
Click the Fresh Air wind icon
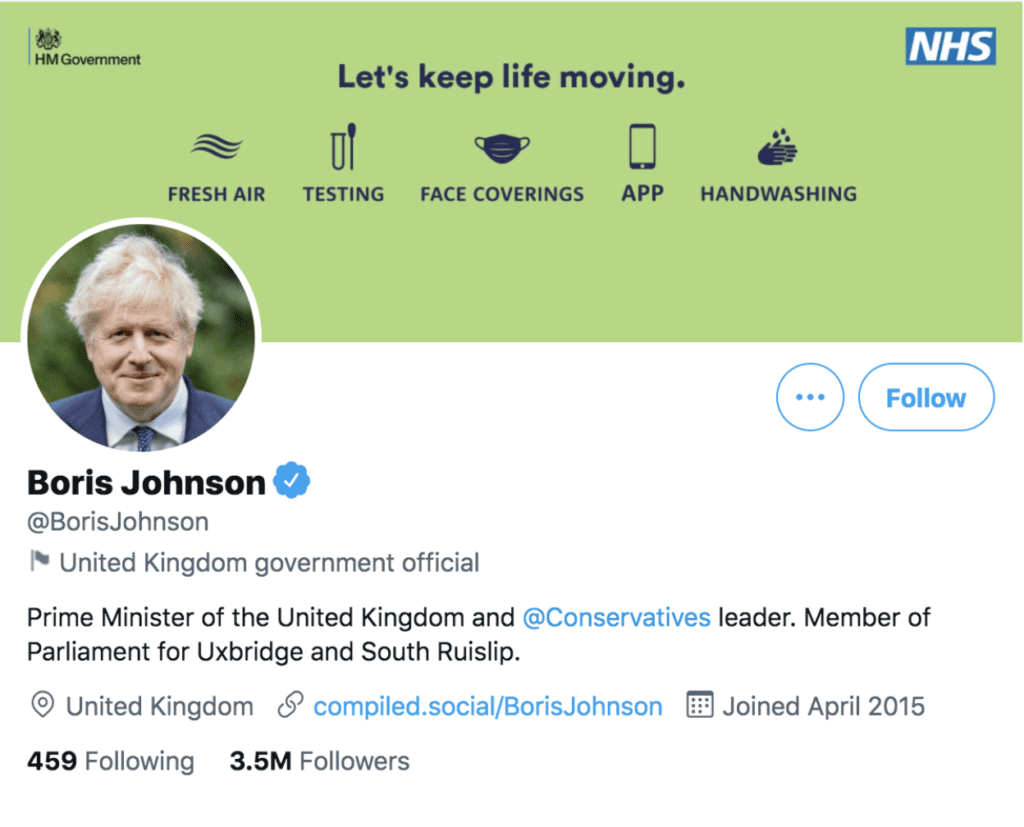(x=216, y=148)
